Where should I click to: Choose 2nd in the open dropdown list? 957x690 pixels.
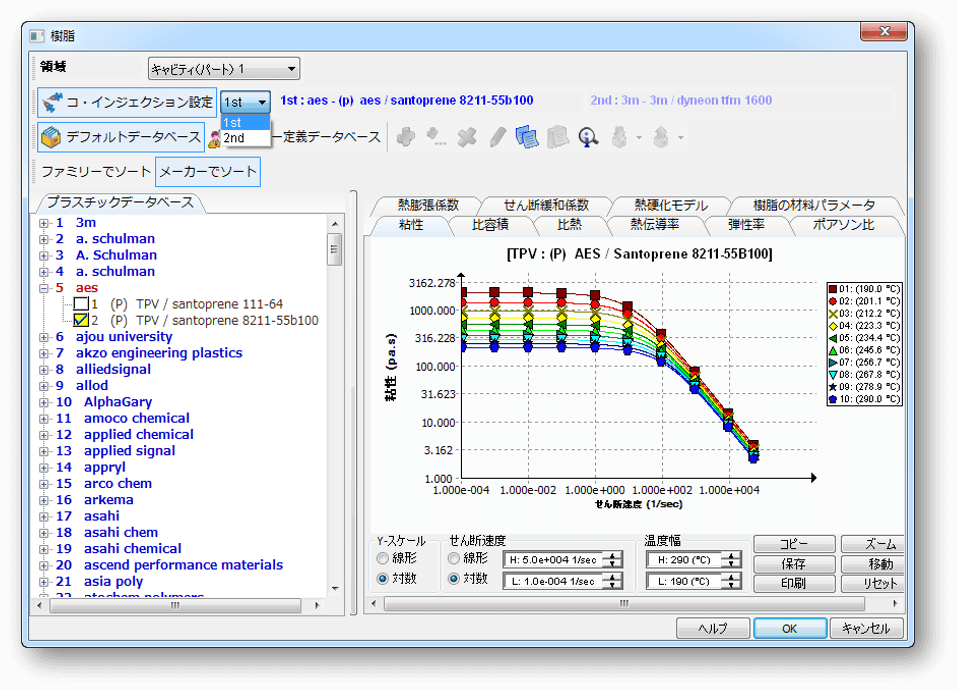click(245, 138)
